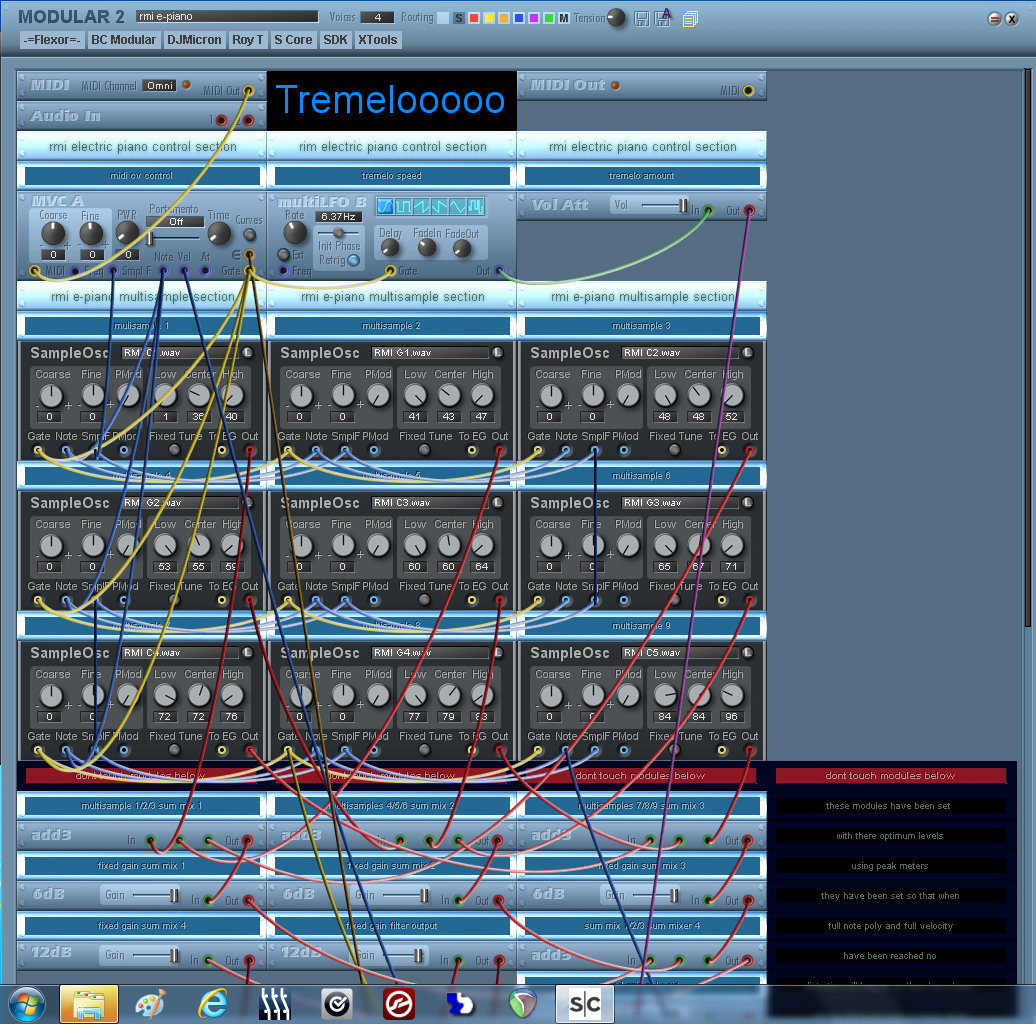
Task: Open the Portamento Off selector in MVC A
Action: [175, 222]
